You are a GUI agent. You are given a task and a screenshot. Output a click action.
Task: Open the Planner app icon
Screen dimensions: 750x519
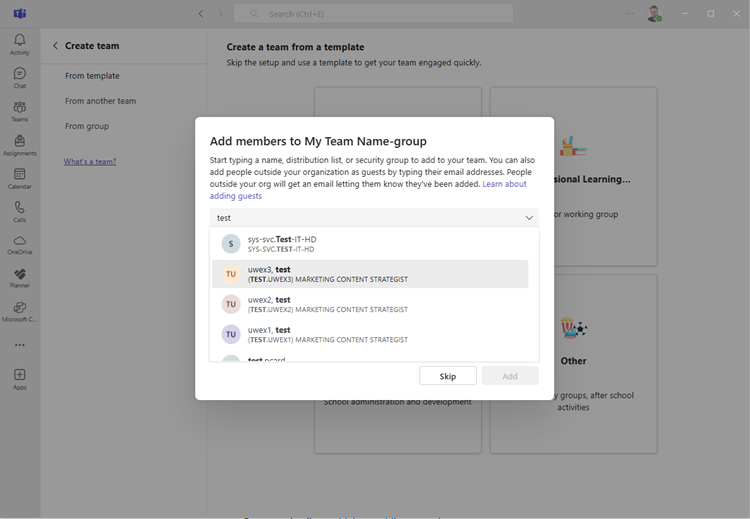[x=19, y=277]
